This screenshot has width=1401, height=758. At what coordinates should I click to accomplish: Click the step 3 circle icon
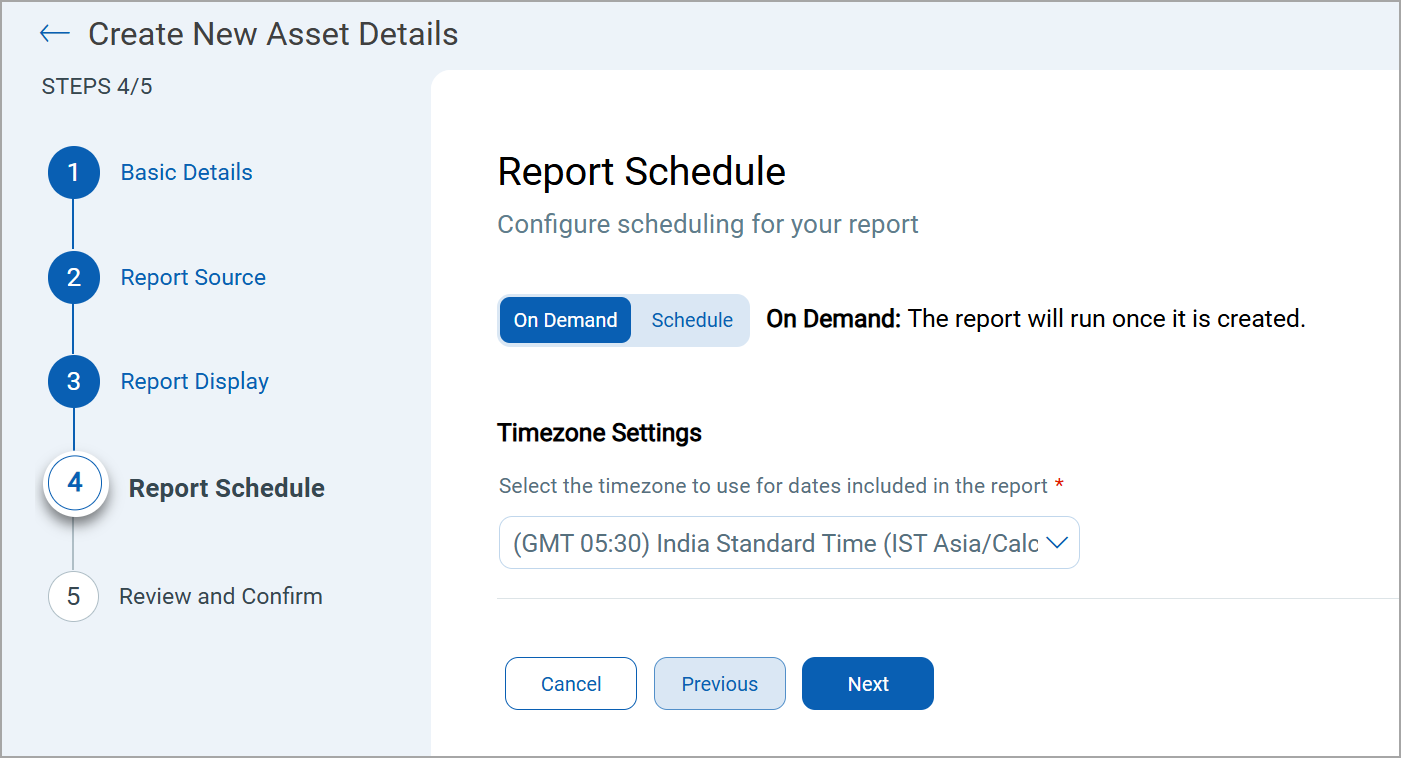coord(74,381)
